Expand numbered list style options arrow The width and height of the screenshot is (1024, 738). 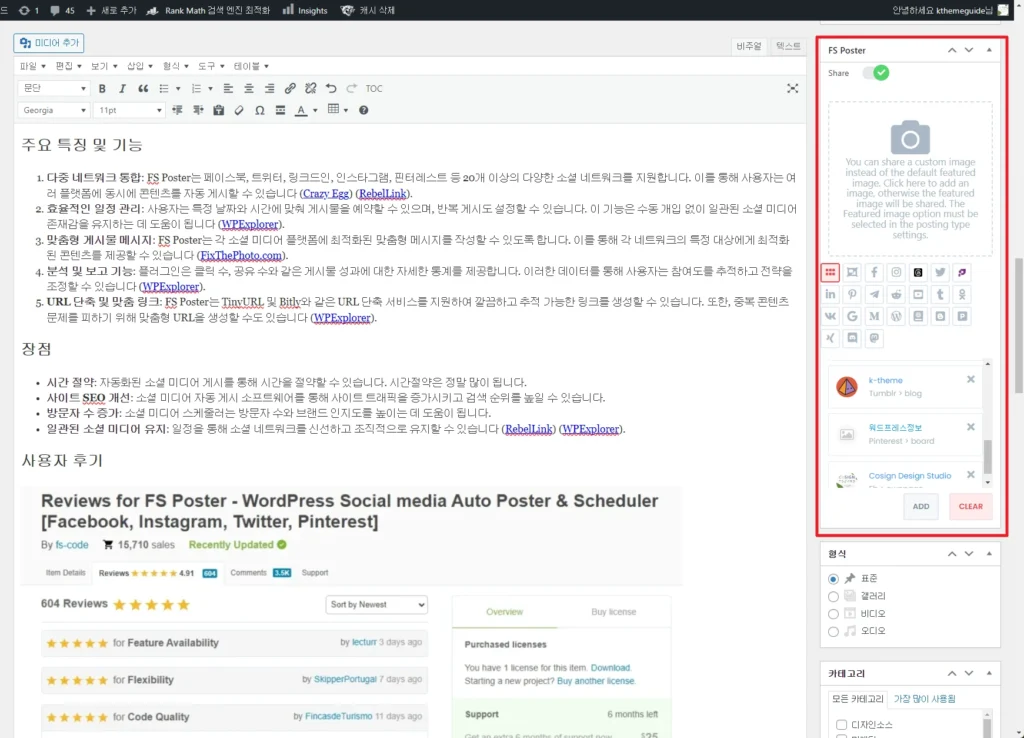[210, 89]
